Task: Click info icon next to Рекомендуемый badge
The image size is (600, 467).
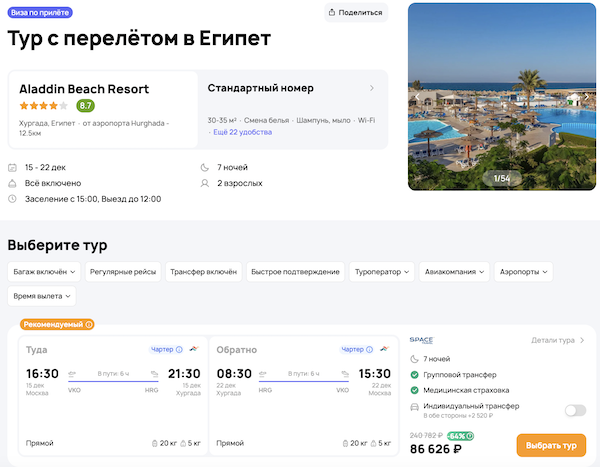Action: [x=89, y=324]
